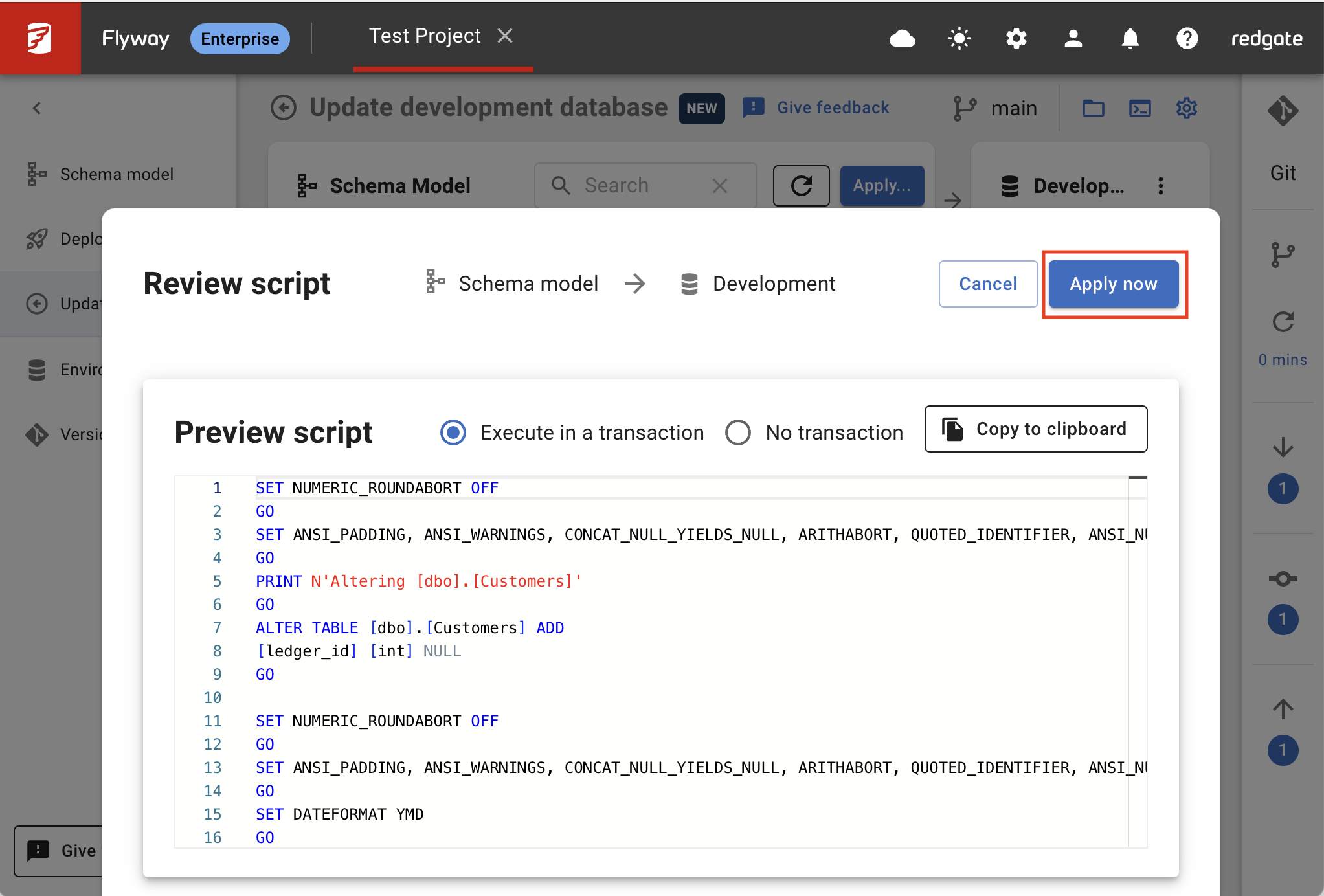Click the Version control sidebar icon
The image size is (1324, 896).
[37, 434]
